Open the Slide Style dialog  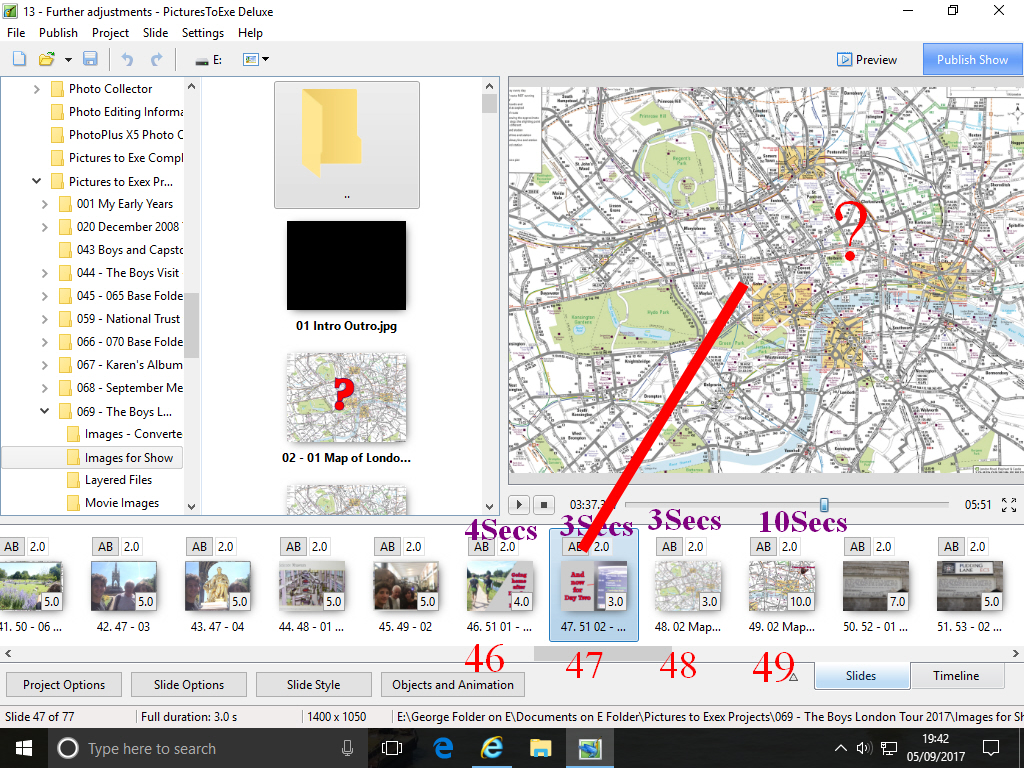pyautogui.click(x=313, y=684)
